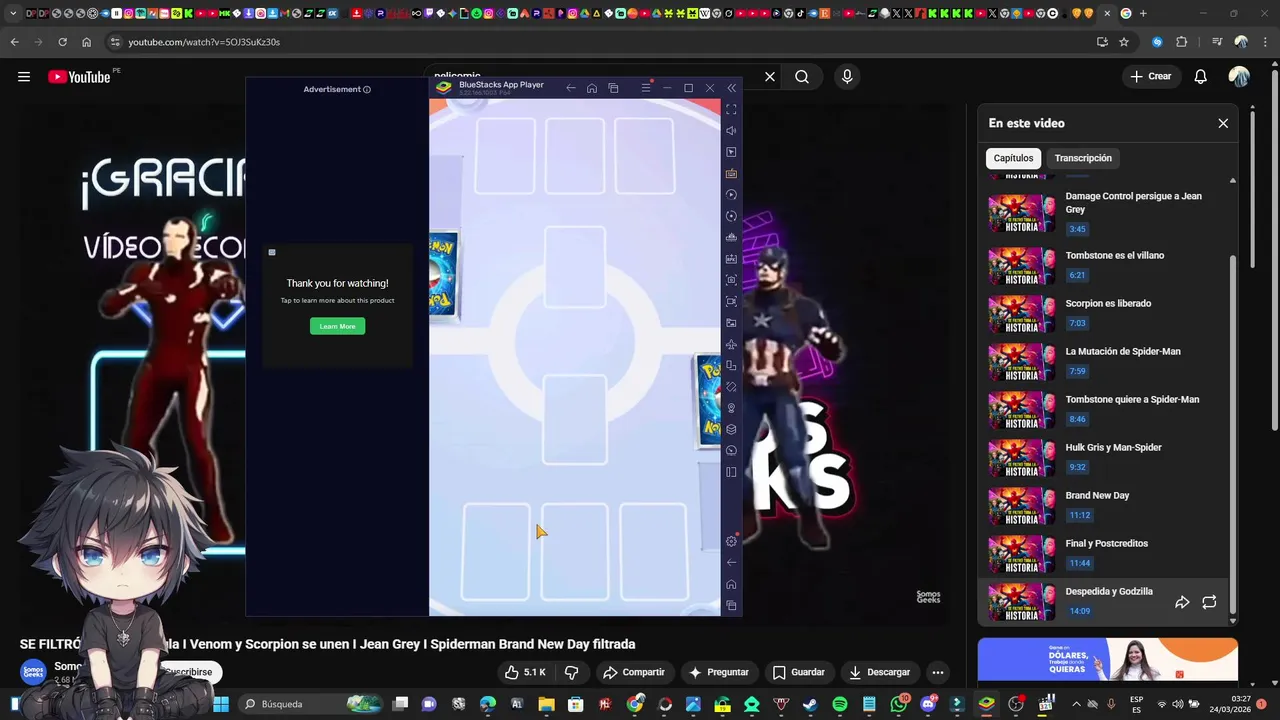The height and width of the screenshot is (720, 1280).
Task: Switch to the Capítulos tab
Action: [1013, 158]
